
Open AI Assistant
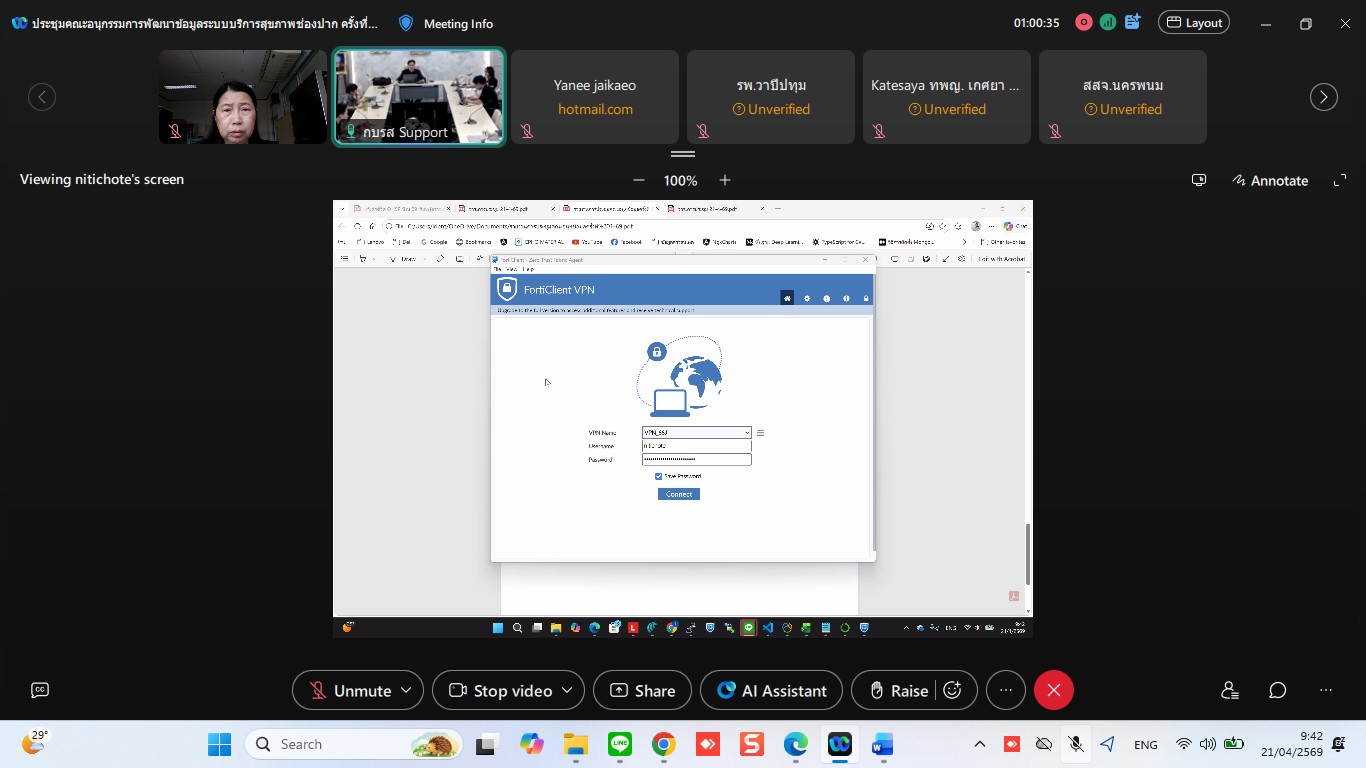771,690
